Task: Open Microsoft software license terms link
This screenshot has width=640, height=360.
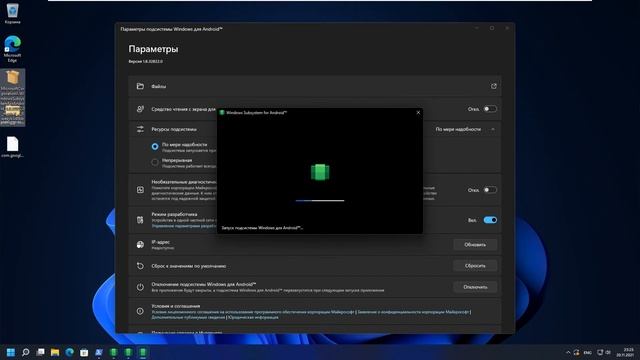Action: pyautogui.click(x=253, y=312)
